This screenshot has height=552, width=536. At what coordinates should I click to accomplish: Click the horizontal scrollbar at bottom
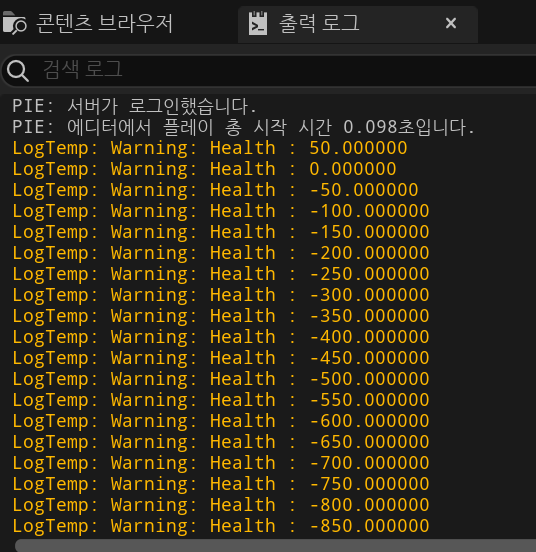tap(275, 545)
